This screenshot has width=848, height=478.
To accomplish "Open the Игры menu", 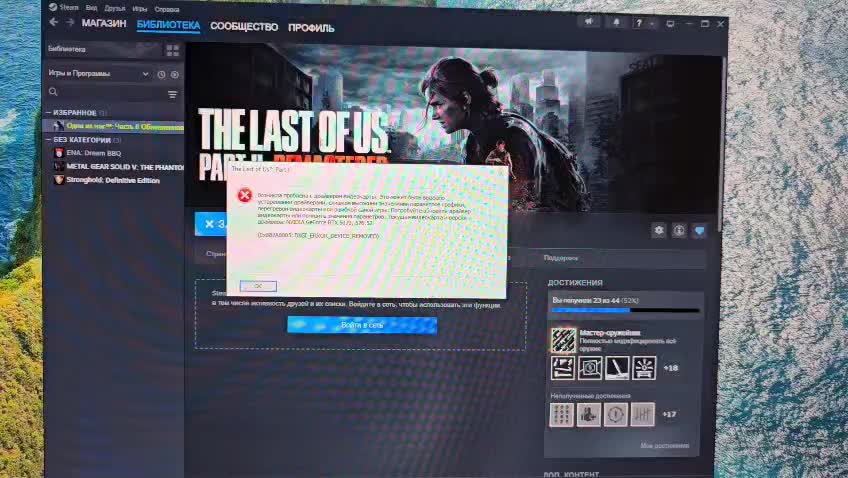I will [140, 9].
